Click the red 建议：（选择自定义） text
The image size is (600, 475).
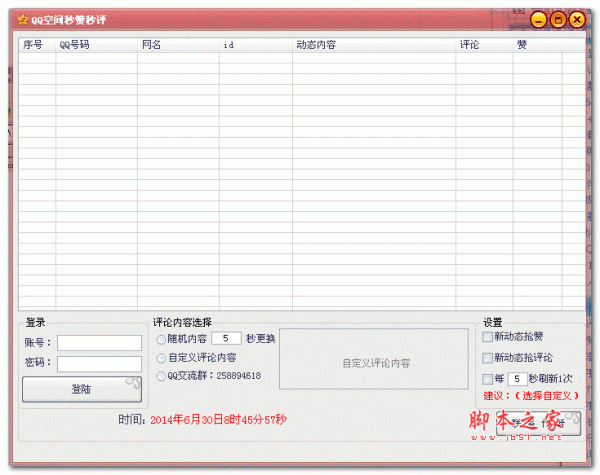pos(531,396)
